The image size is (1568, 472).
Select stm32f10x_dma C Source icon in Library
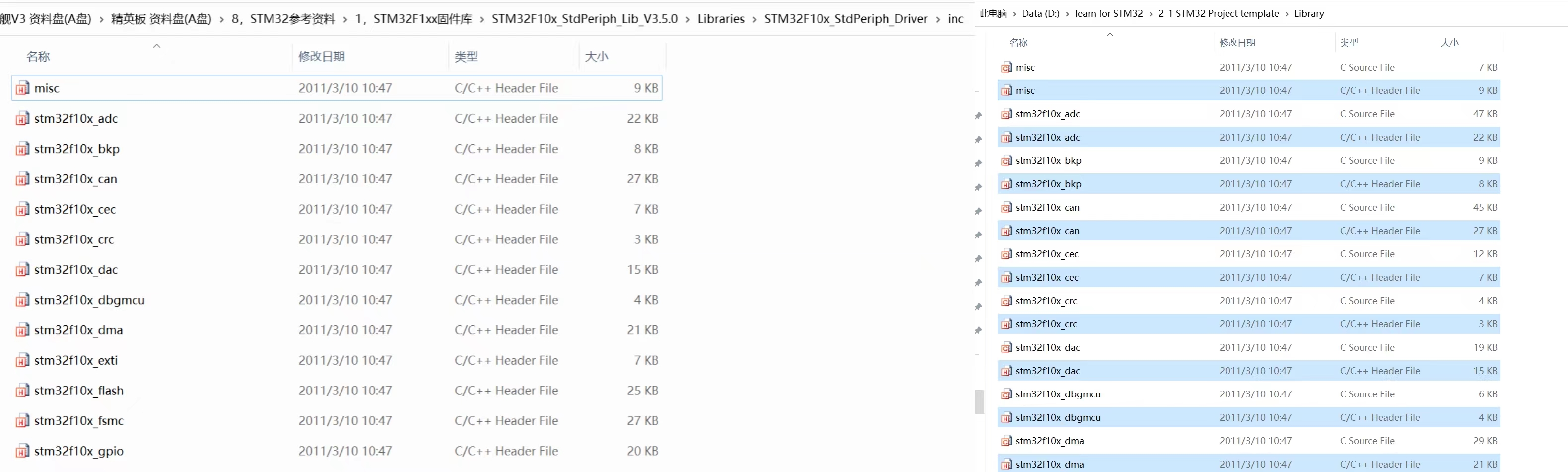click(x=1007, y=441)
